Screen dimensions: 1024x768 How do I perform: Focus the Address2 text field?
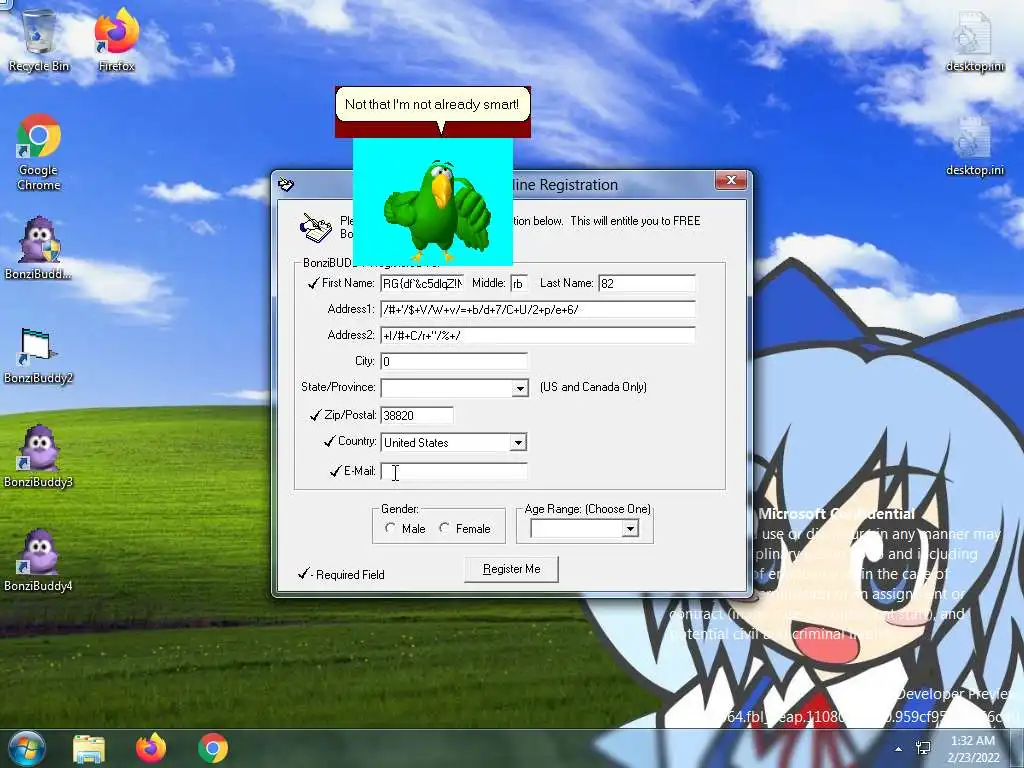click(x=538, y=336)
